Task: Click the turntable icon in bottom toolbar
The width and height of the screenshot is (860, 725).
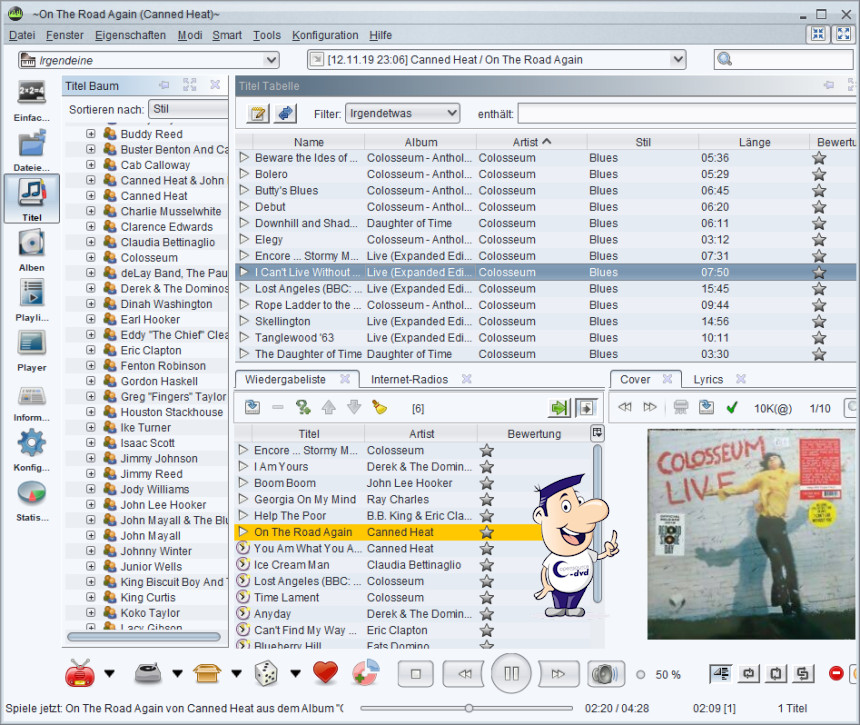Action: [148, 673]
